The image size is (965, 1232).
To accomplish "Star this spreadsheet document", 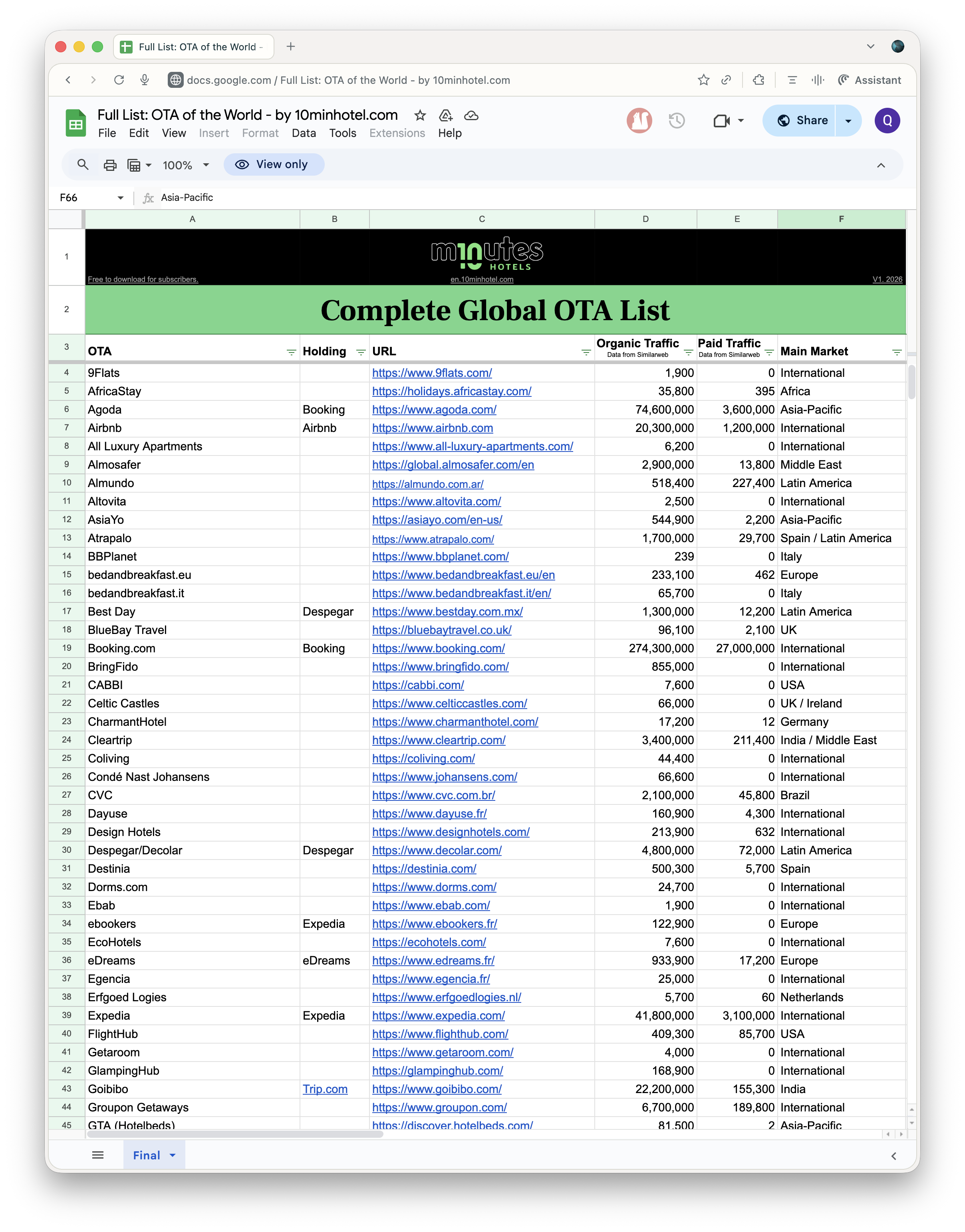I will click(420, 116).
